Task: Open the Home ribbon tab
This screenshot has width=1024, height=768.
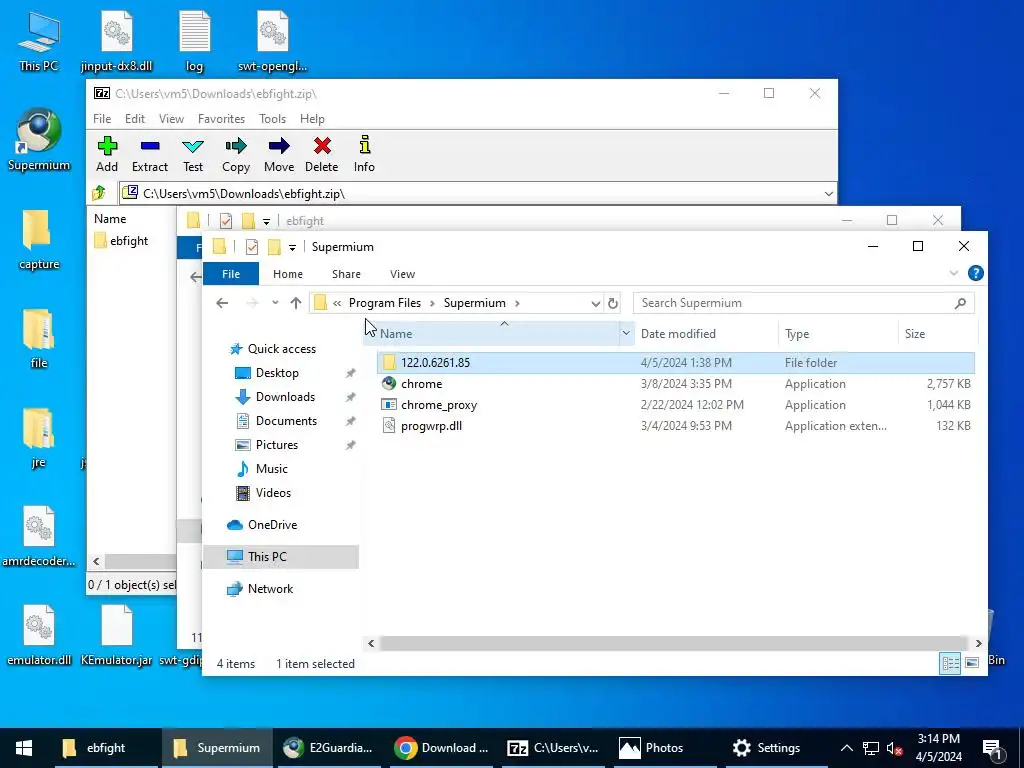Action: (288, 274)
